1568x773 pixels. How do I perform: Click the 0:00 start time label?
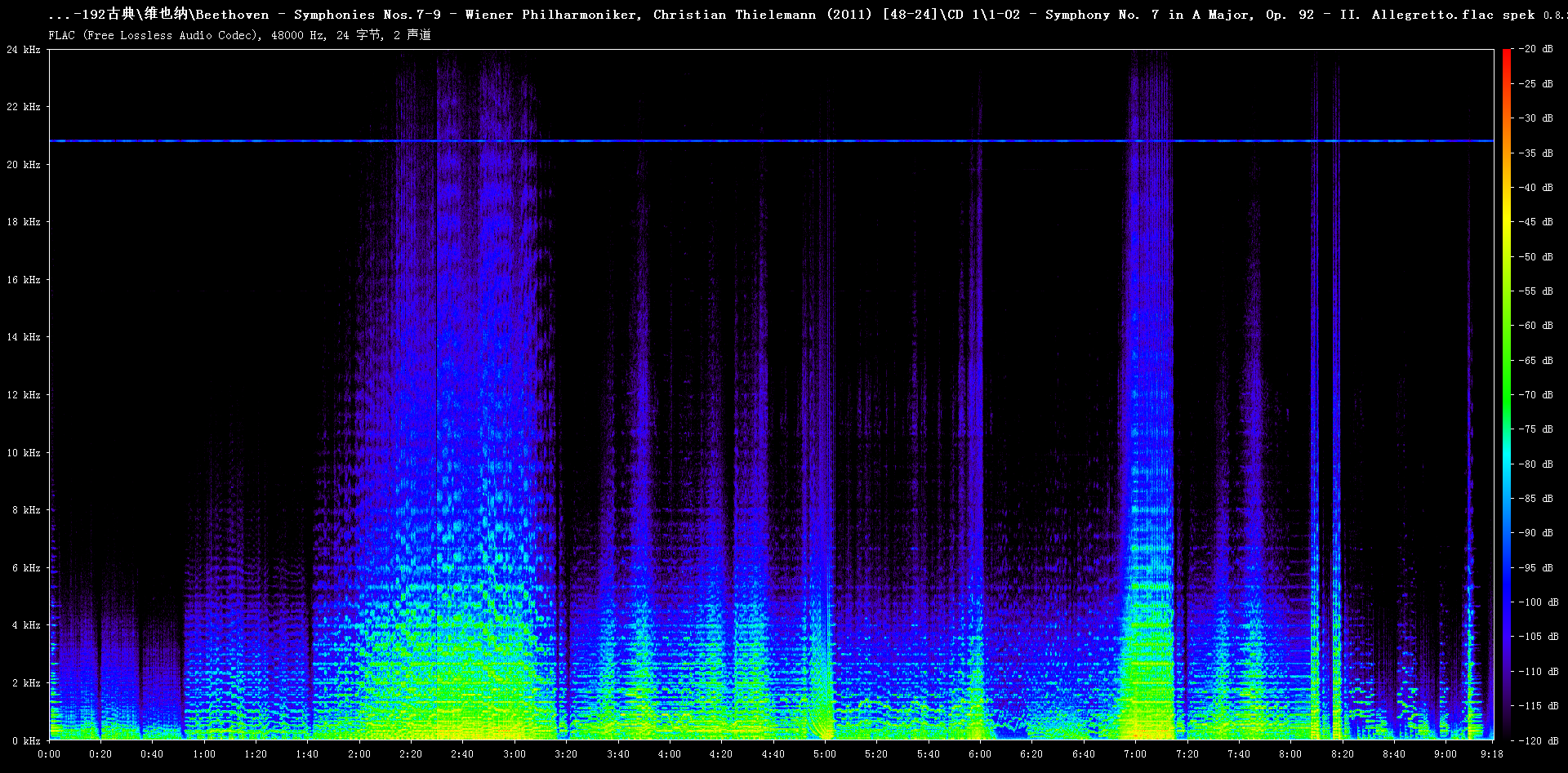click(49, 754)
